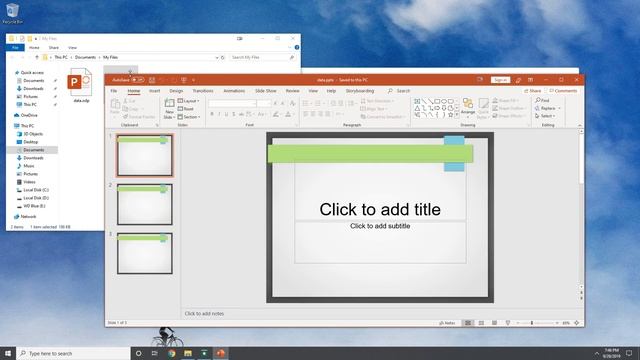Select slide 3 thumbnail
Image resolution: width=640 pixels, height=360 pixels.
(x=145, y=253)
